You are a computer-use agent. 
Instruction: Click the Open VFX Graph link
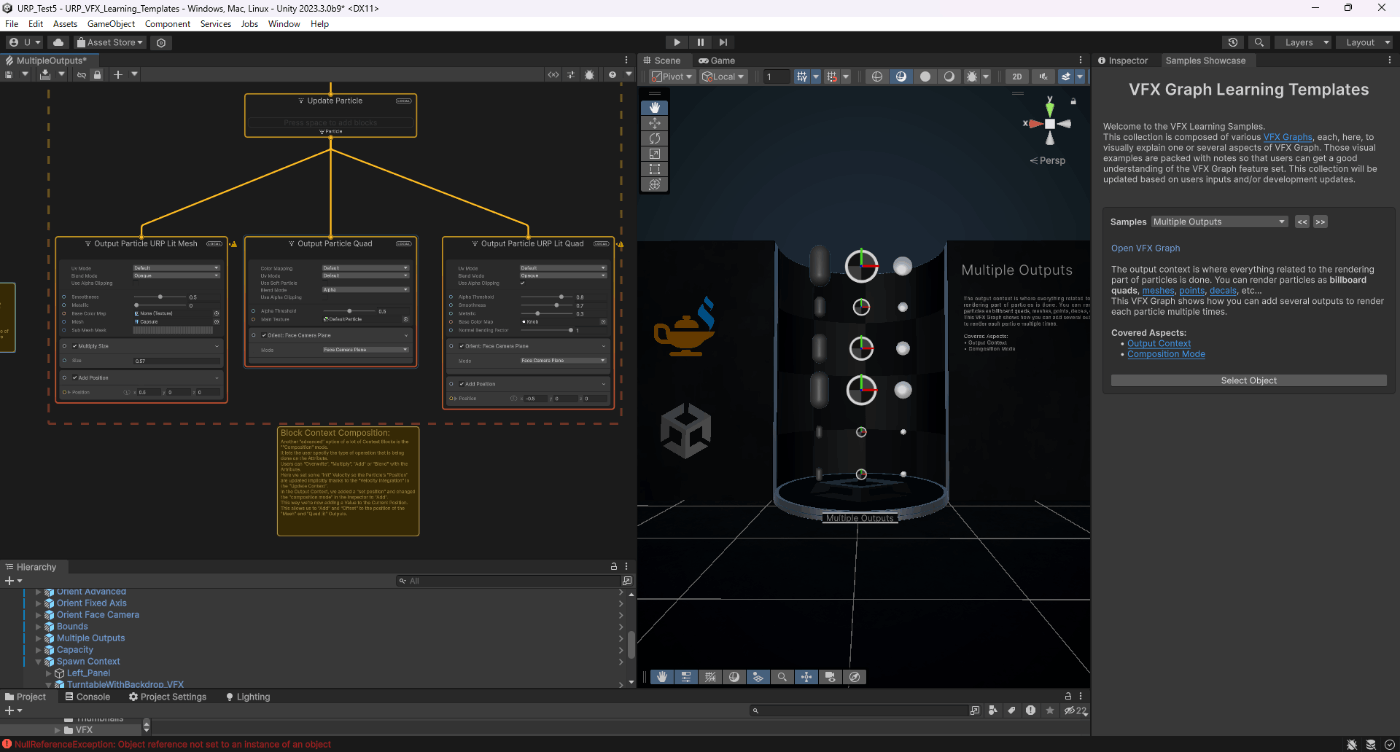1146,248
